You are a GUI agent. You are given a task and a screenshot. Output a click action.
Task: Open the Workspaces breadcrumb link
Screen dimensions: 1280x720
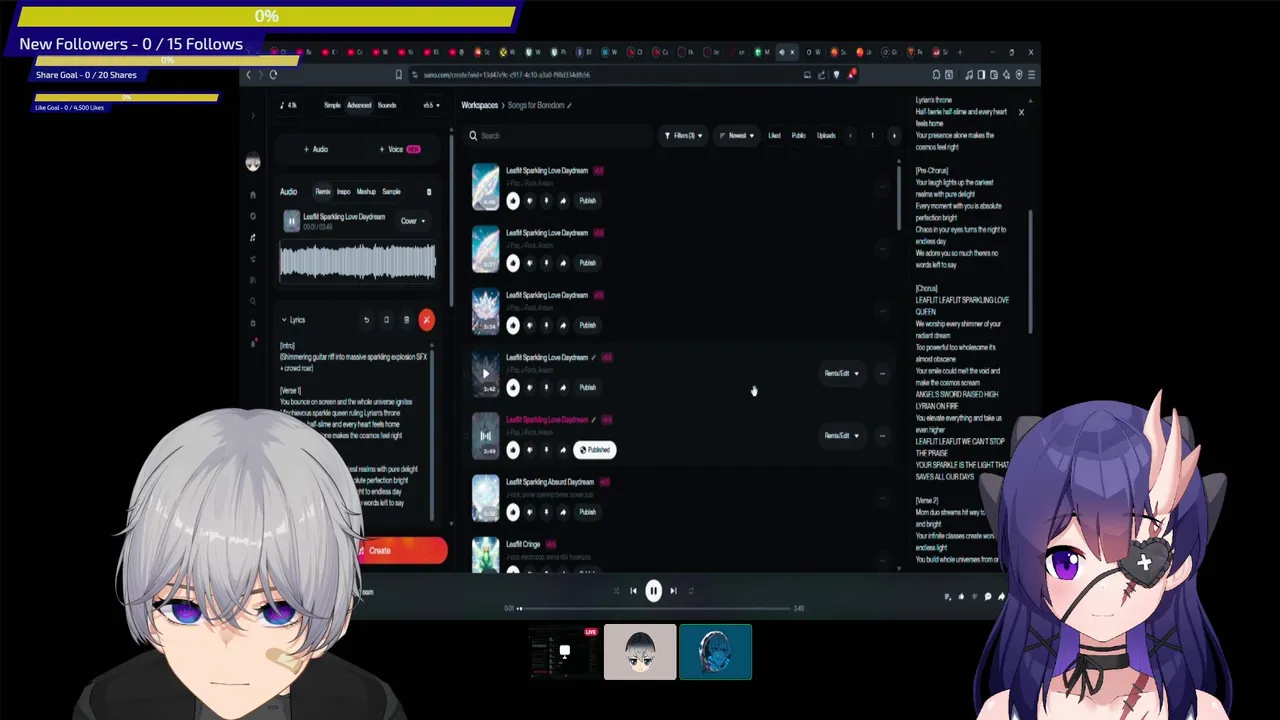(x=479, y=105)
